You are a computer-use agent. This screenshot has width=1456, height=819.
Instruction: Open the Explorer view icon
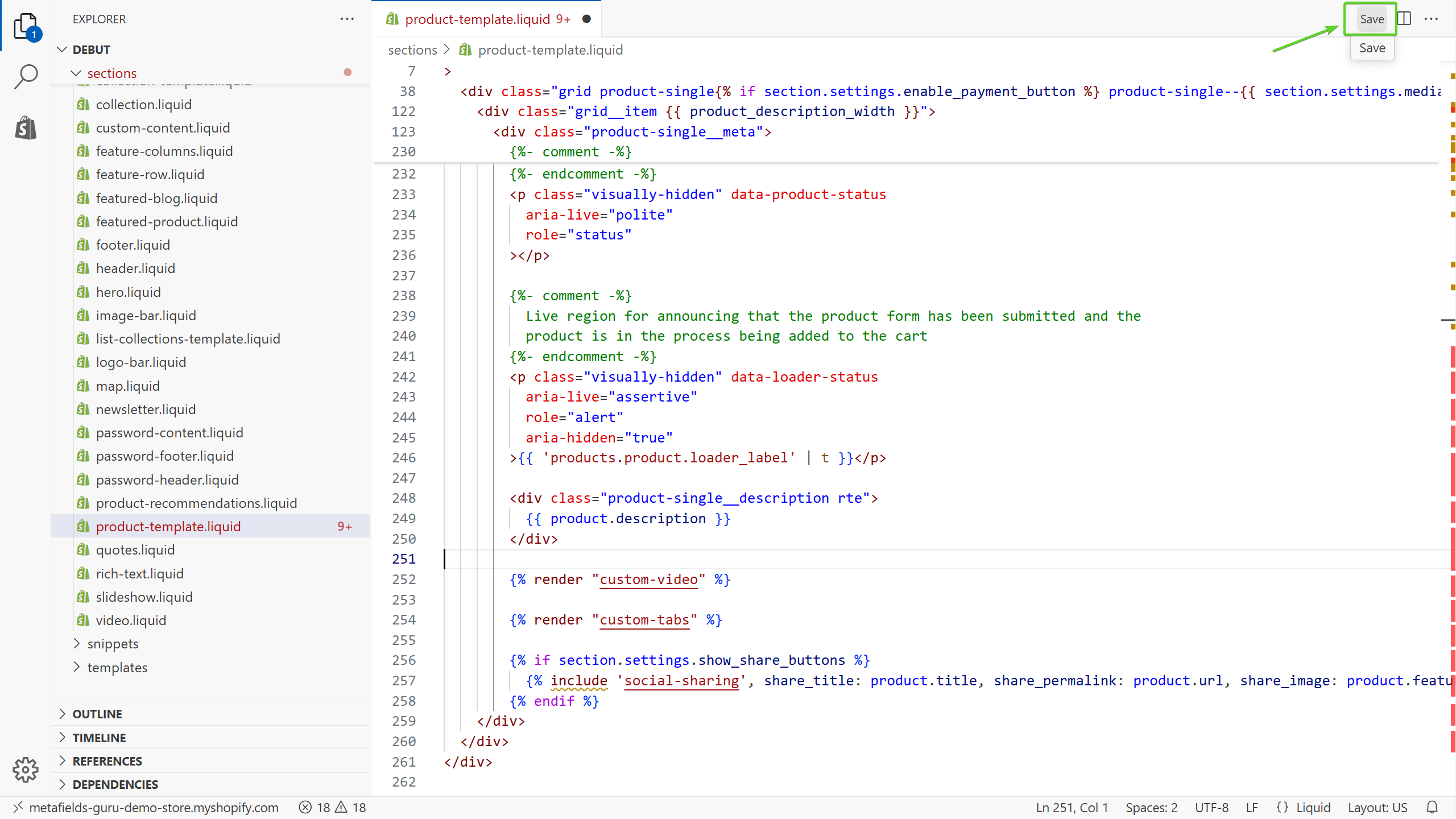coord(26,26)
